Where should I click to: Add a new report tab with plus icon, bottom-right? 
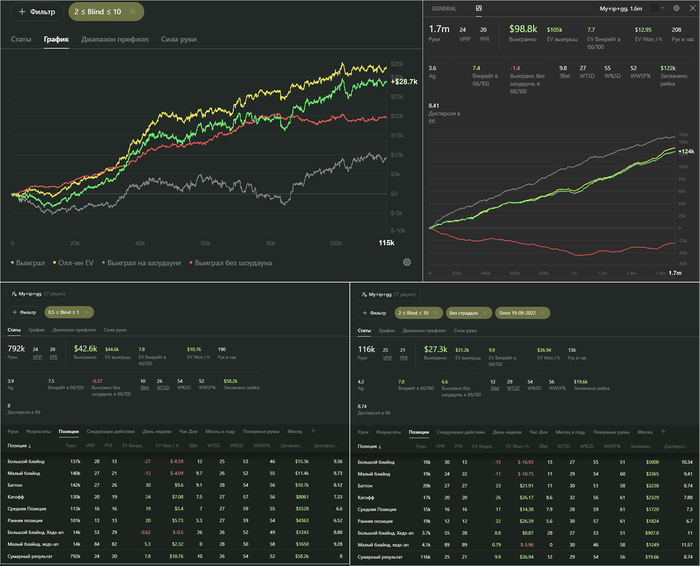[663, 432]
